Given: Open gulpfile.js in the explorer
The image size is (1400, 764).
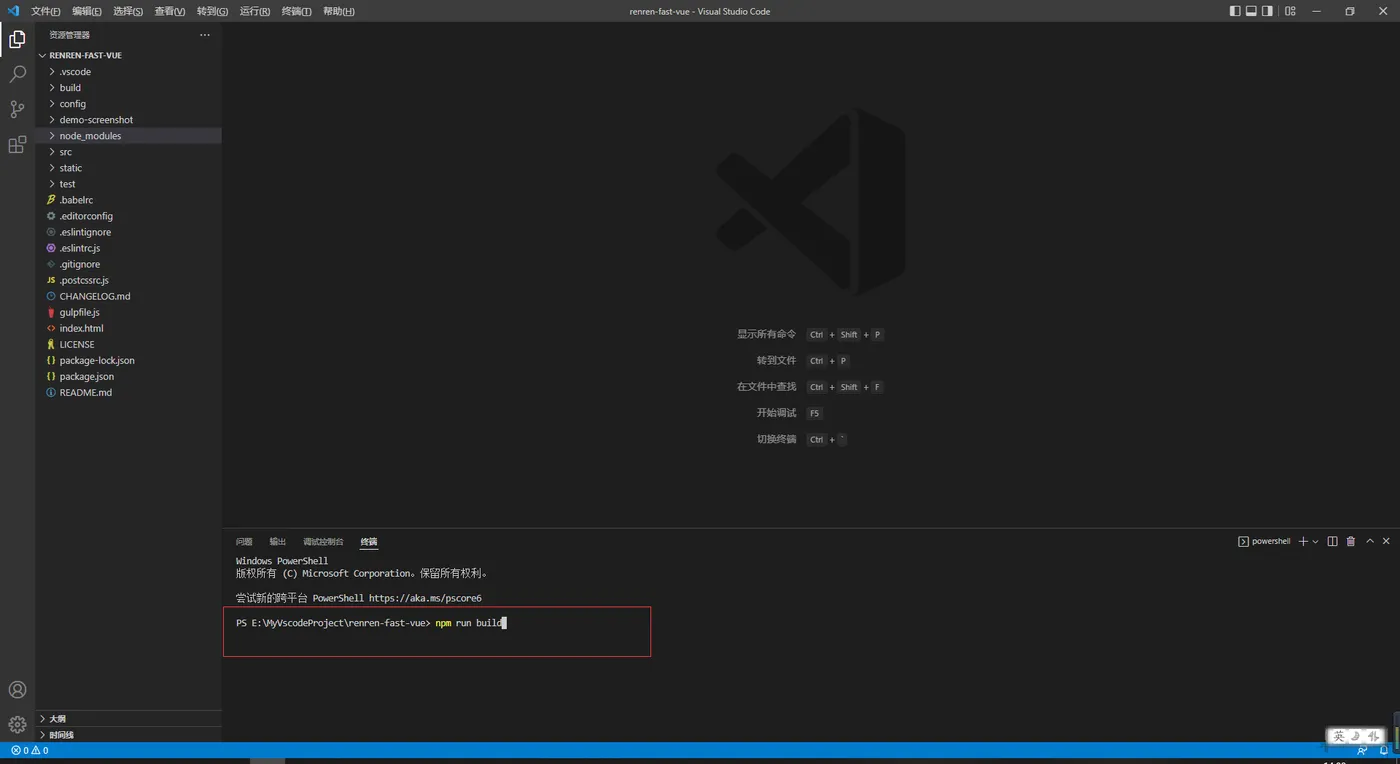Looking at the screenshot, I should 128,312.
